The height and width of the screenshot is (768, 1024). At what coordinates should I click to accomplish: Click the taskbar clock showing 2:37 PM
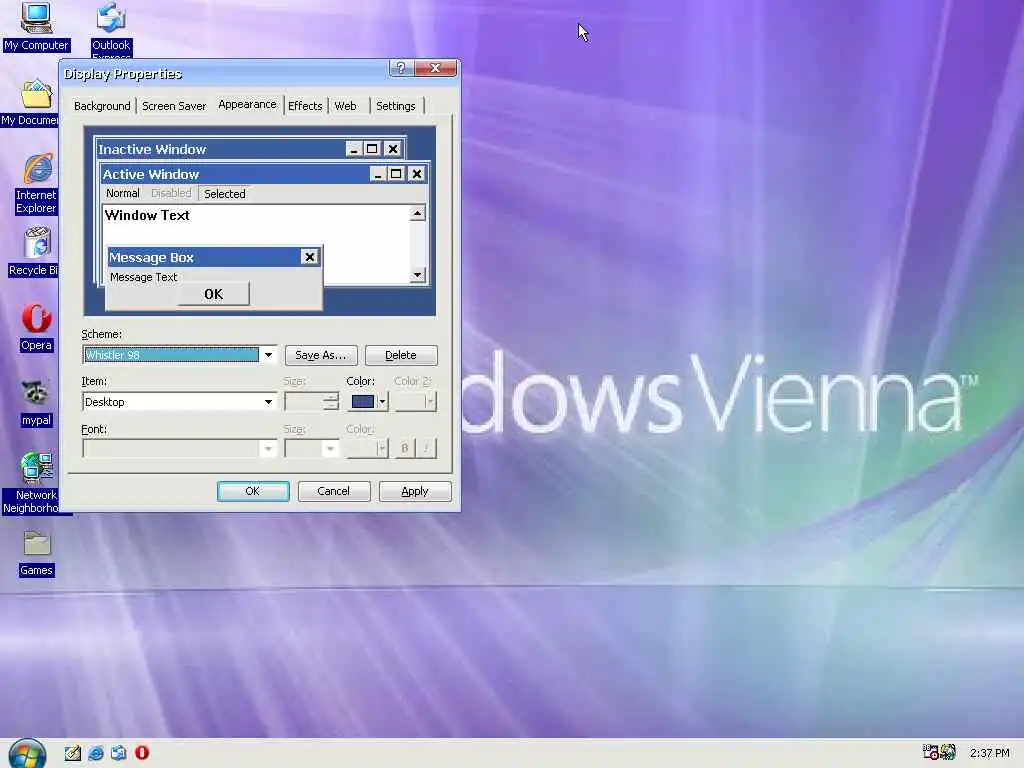pos(989,753)
